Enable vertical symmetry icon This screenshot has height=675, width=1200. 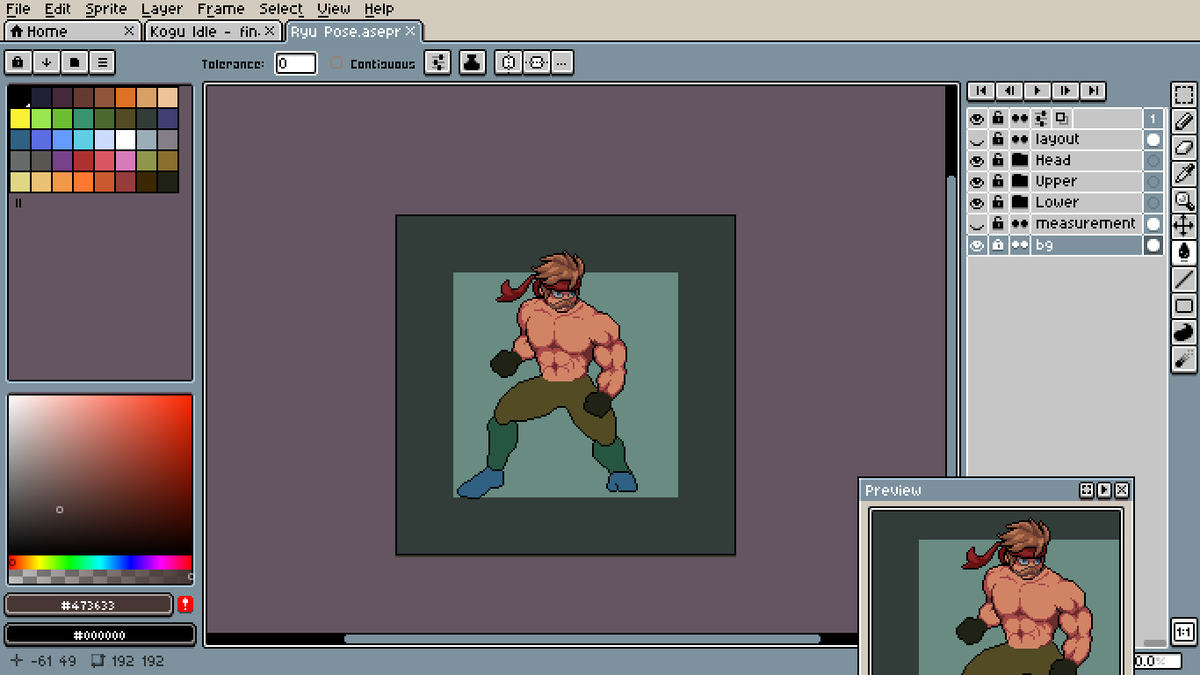pos(536,63)
